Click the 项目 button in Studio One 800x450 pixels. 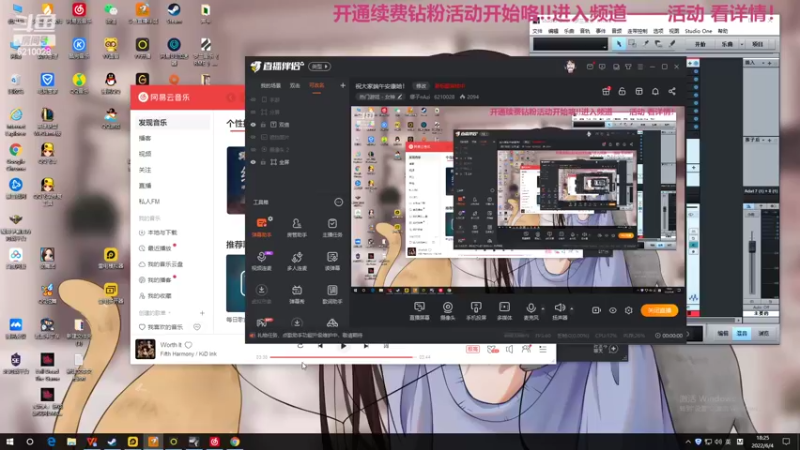[758, 44]
